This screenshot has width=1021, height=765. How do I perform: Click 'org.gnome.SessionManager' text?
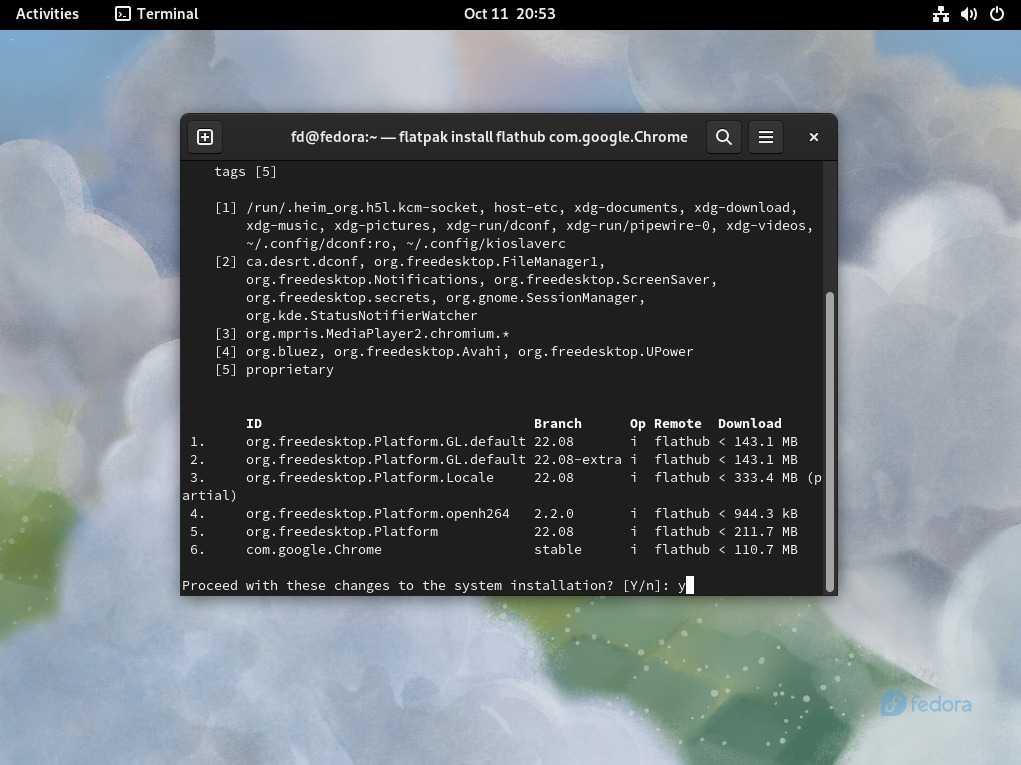coord(542,298)
